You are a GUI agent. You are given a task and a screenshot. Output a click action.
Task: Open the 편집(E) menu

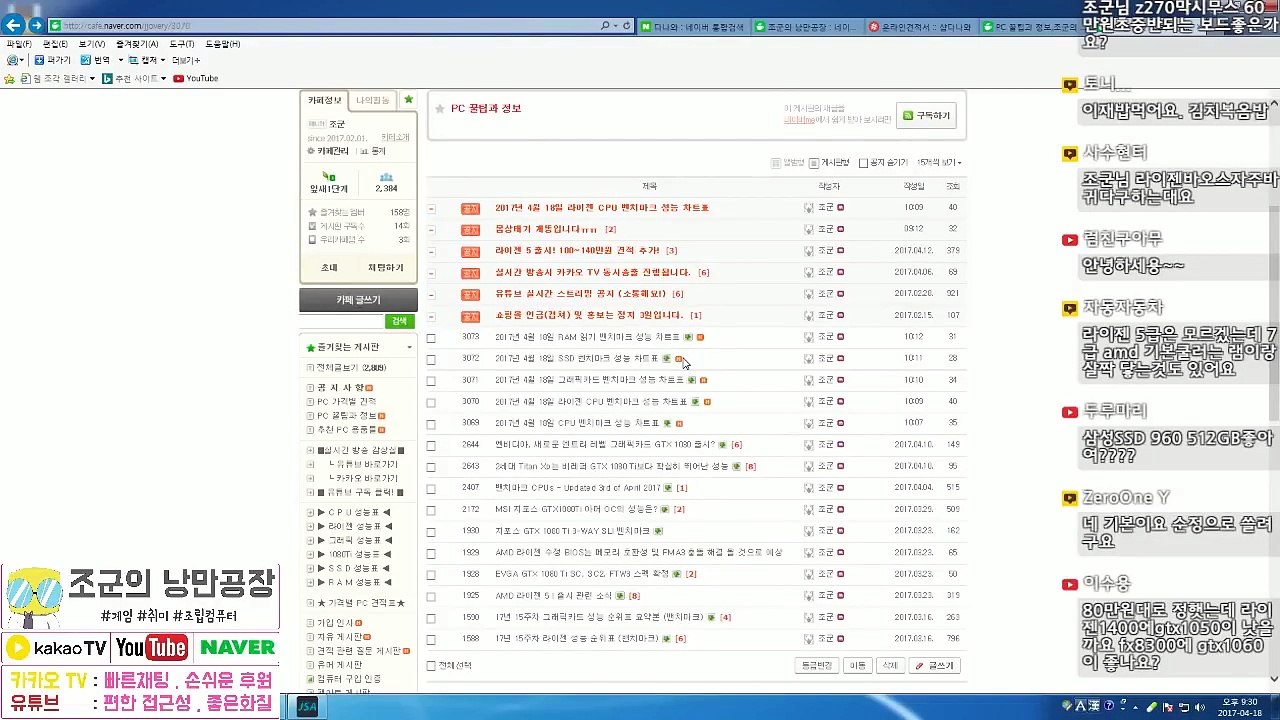(x=54, y=44)
